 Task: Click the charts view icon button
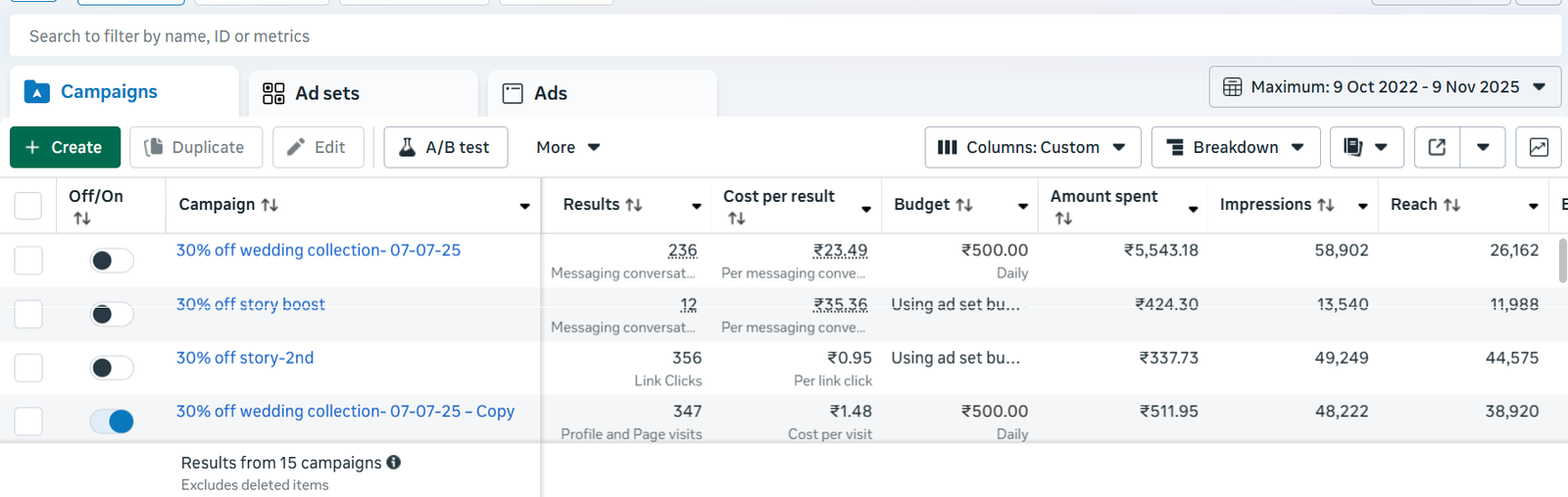[1539, 147]
